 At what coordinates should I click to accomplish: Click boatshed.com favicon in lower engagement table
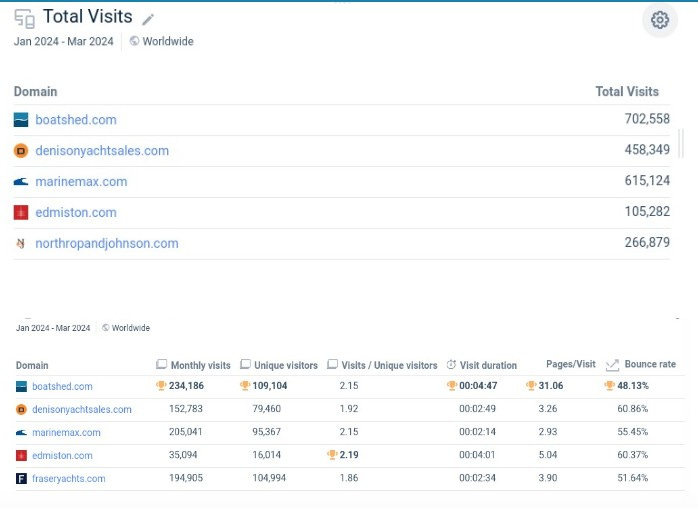[21, 386]
